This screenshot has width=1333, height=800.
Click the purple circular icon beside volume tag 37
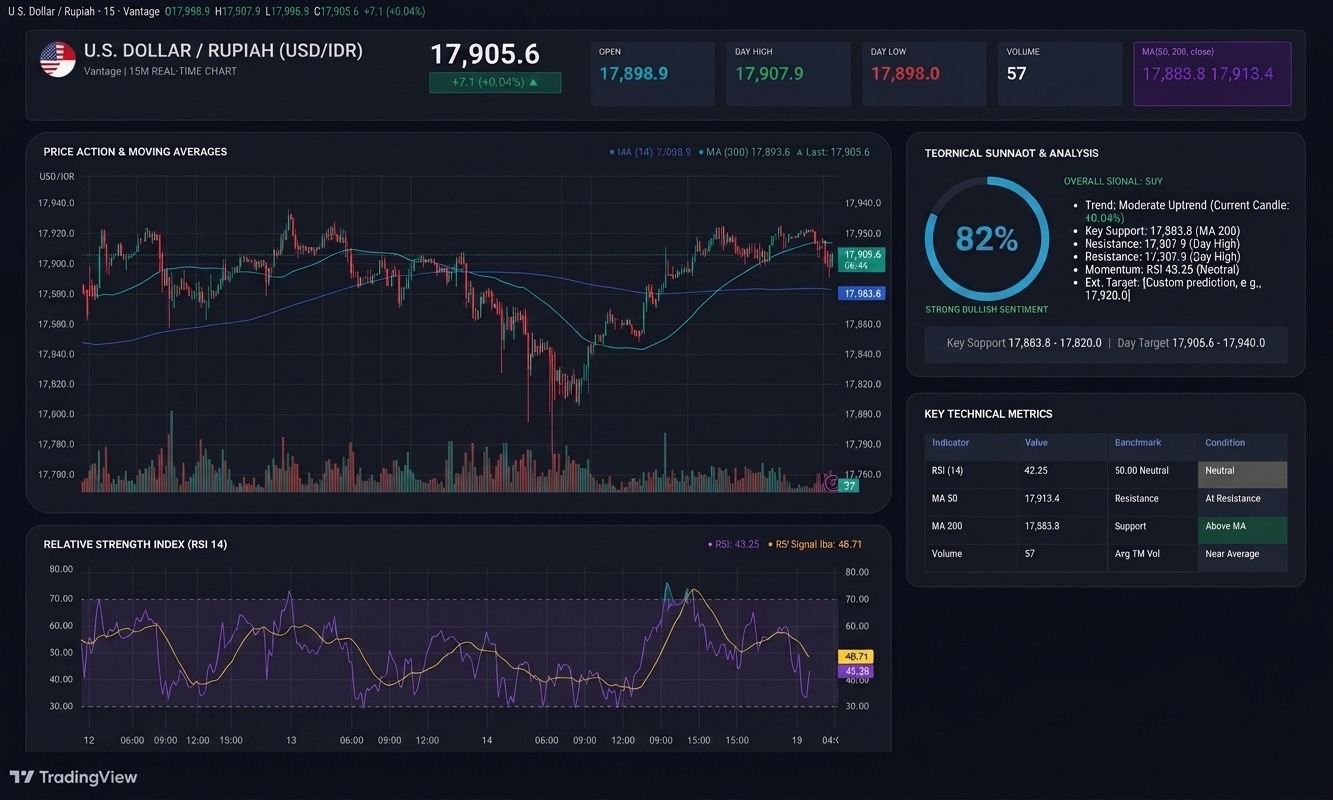coord(830,483)
